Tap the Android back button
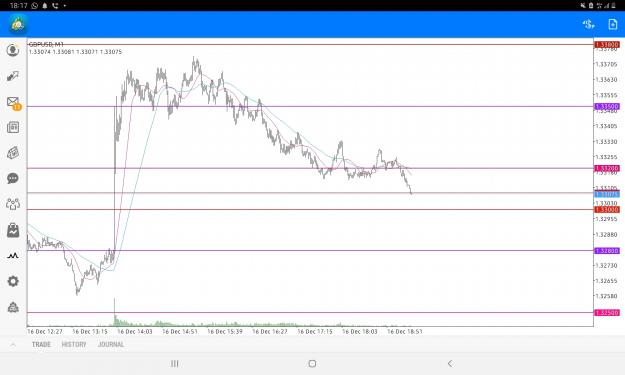Screen dimensions: 625x375 point(450,363)
